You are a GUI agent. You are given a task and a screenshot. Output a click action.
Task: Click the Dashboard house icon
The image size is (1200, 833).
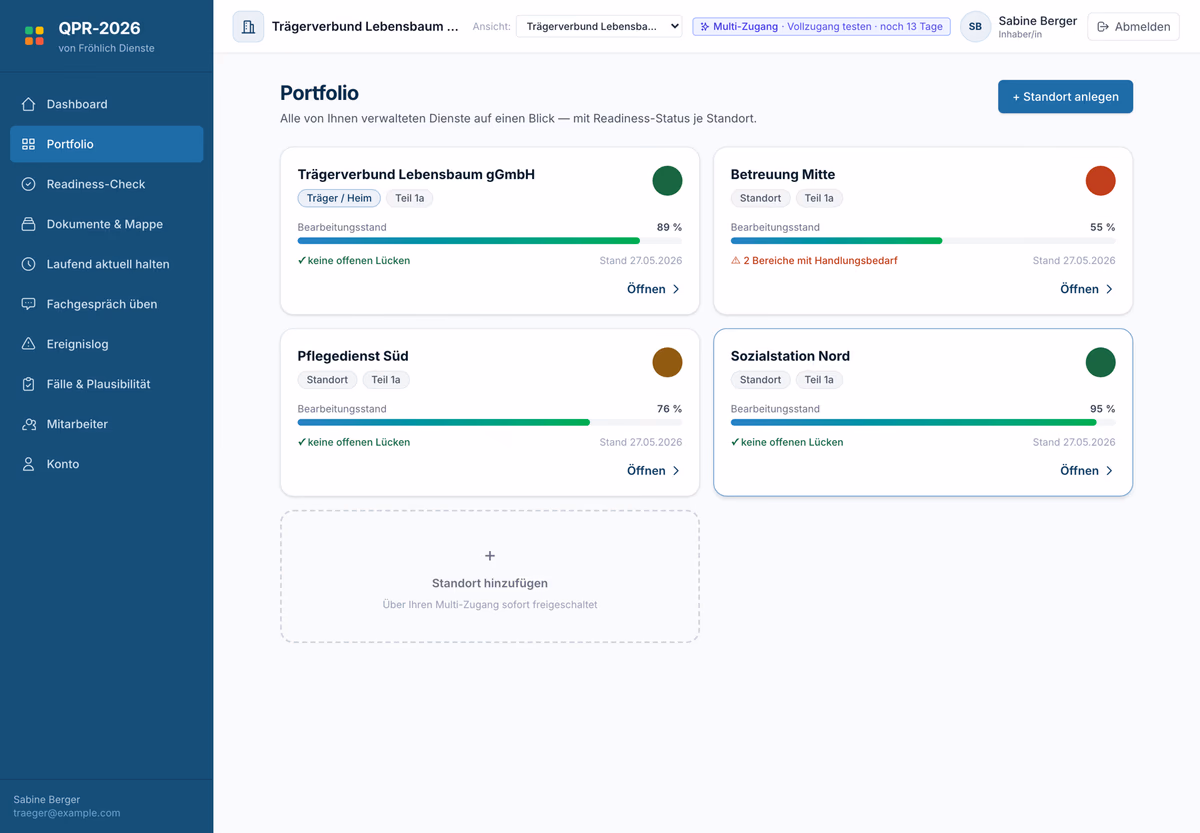[x=28, y=104]
